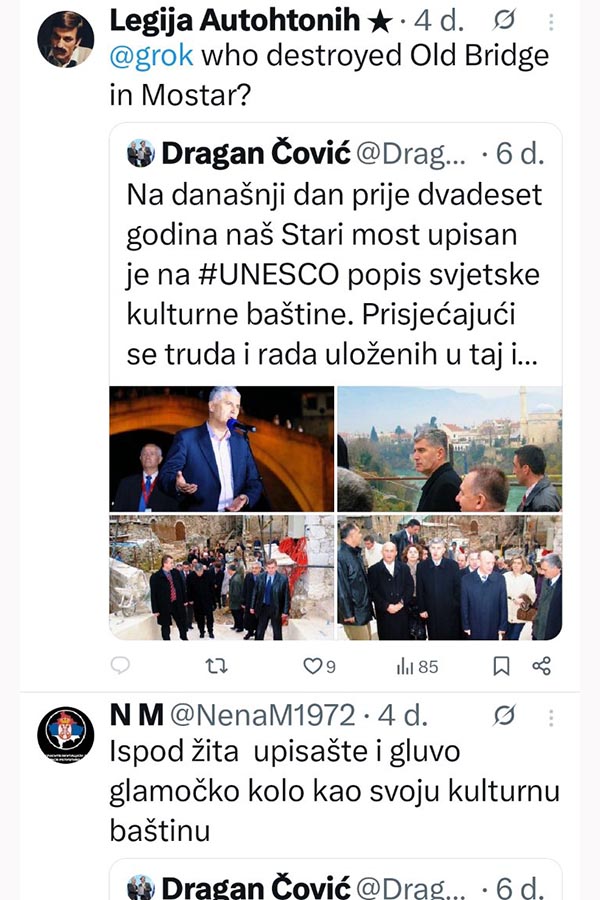View photo of group walking at bridge reconstruction site
This screenshot has width=600, height=900.
click(222, 577)
